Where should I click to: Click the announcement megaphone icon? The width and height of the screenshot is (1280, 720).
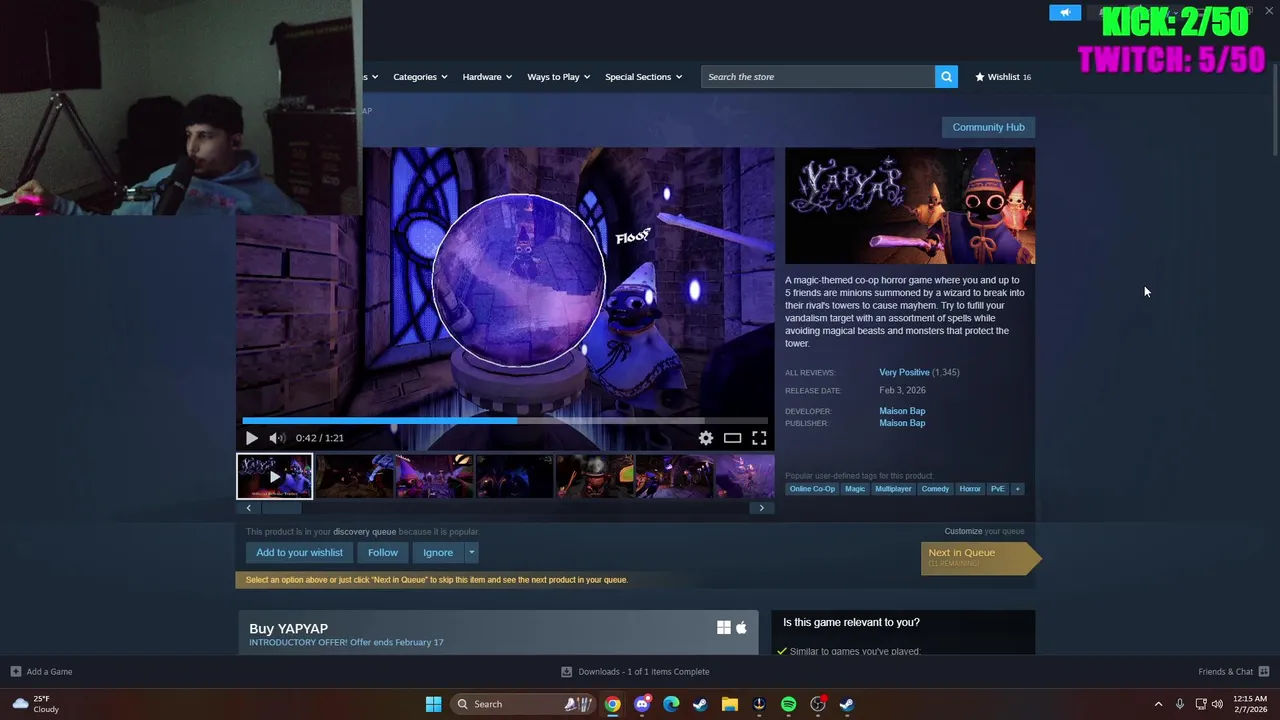(1065, 12)
